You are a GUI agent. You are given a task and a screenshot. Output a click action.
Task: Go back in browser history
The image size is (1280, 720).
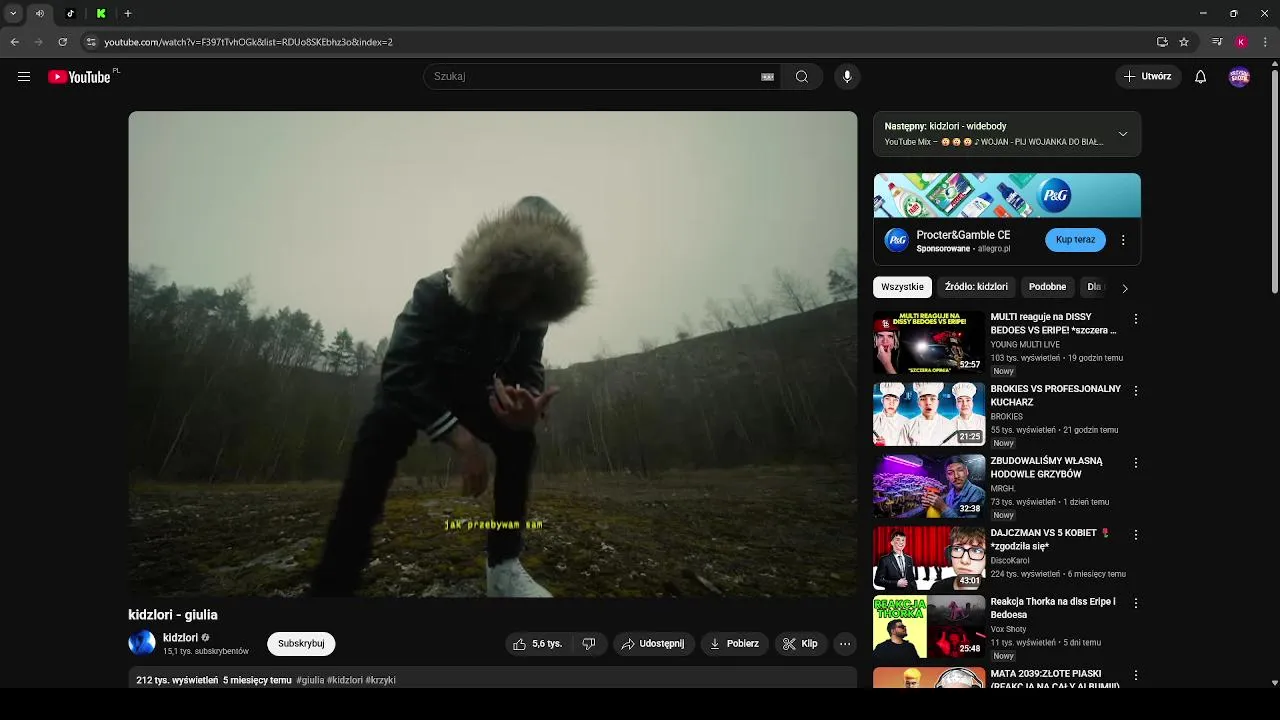[14, 42]
